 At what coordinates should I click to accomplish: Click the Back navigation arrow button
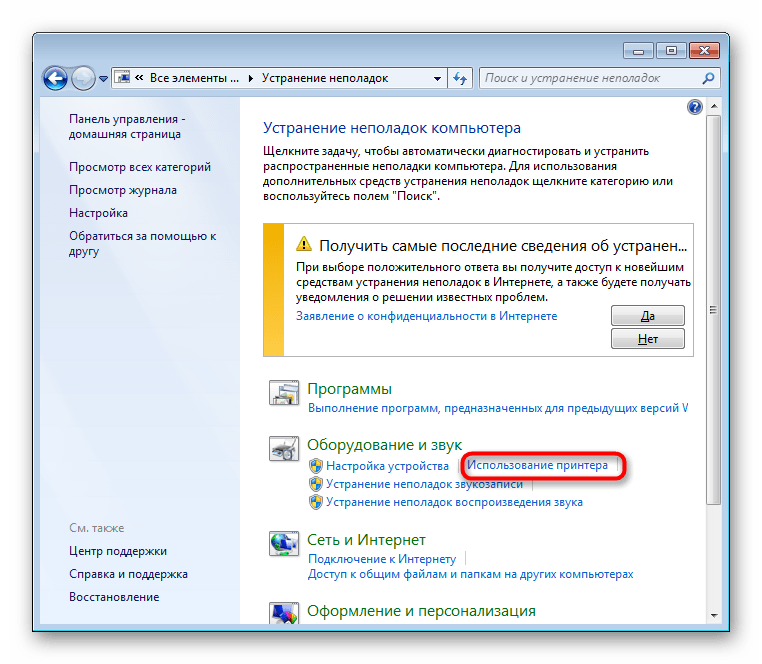pyautogui.click(x=56, y=77)
